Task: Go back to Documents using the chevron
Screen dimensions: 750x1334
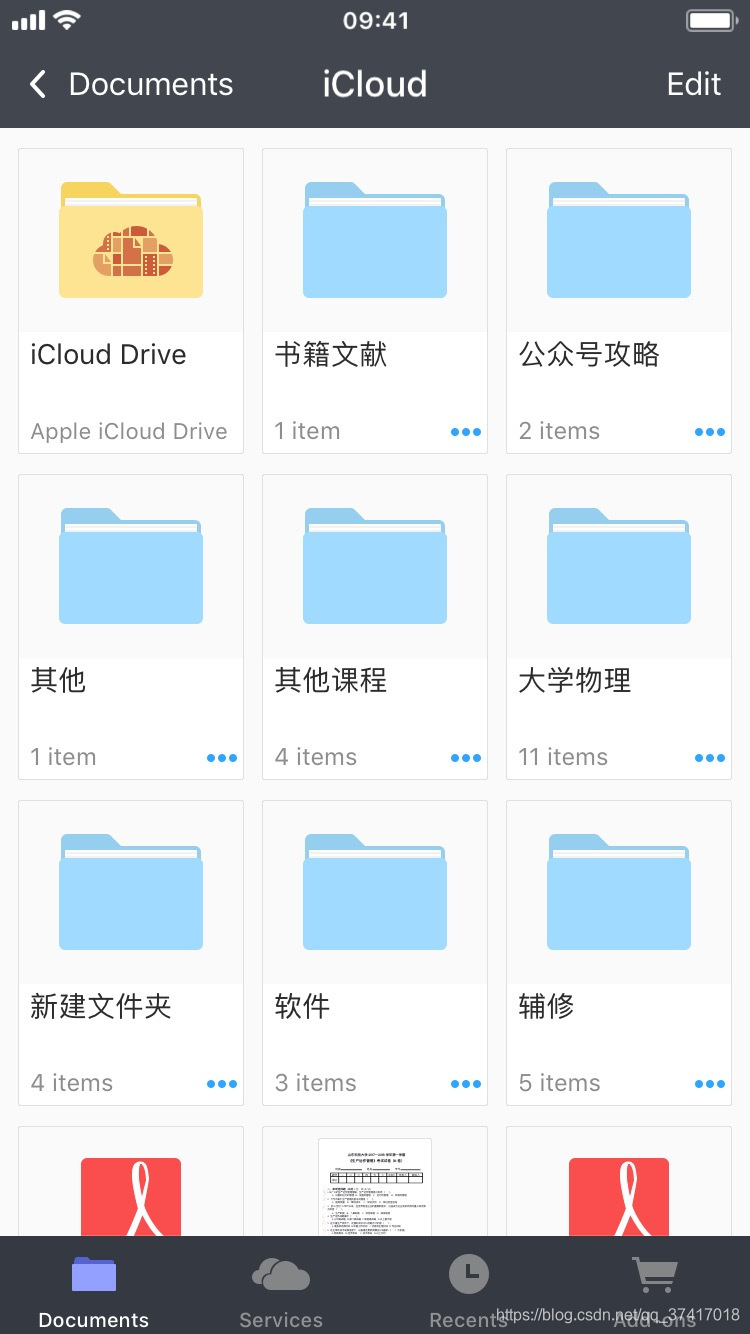Action: 38,84
